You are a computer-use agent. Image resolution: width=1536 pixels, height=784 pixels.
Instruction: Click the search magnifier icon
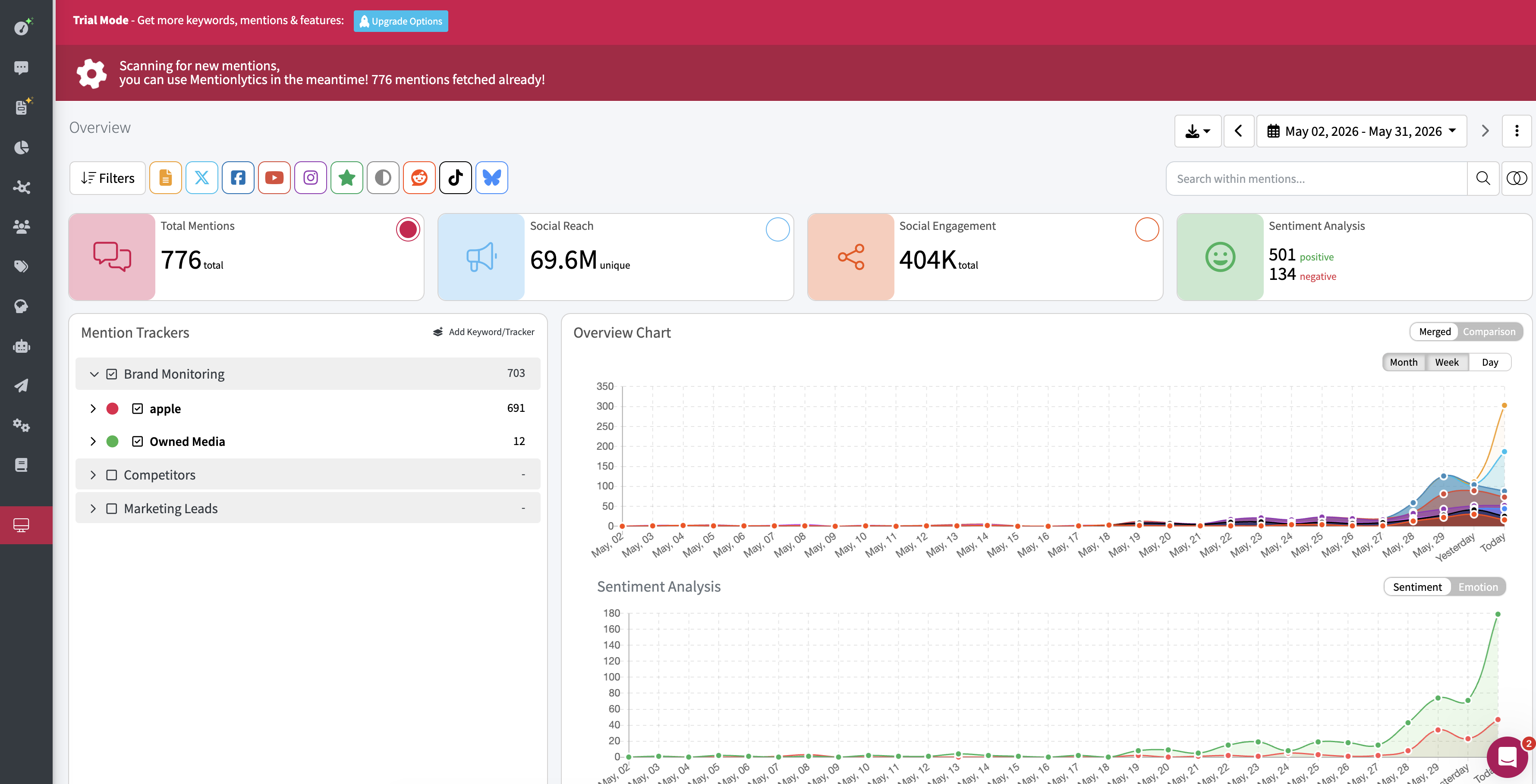1483,178
